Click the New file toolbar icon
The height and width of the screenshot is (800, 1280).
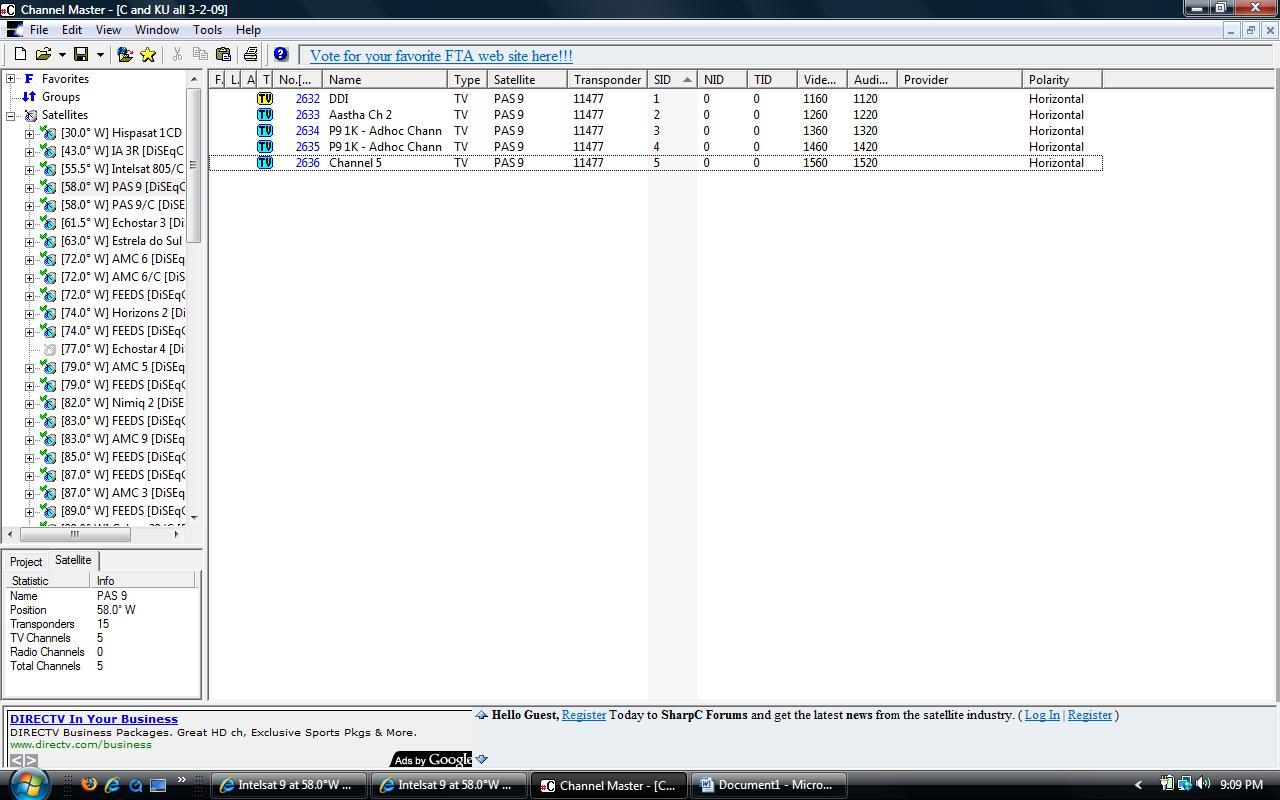click(x=20, y=54)
